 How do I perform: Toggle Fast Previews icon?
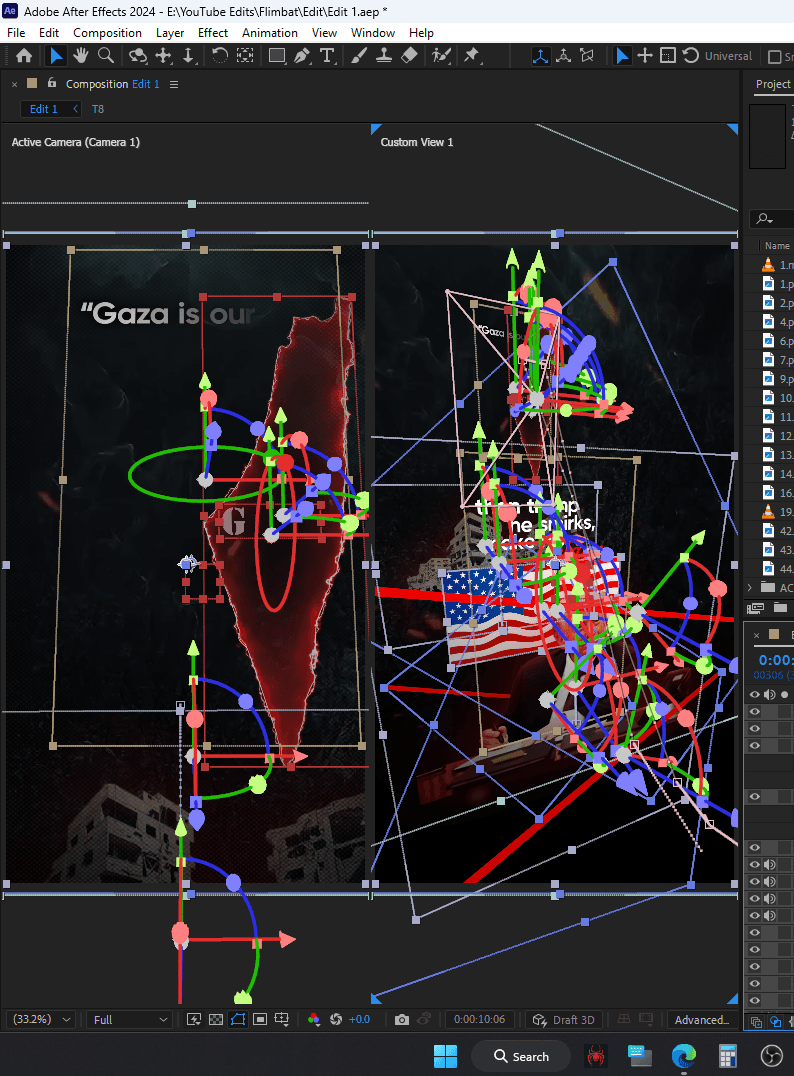(194, 1020)
